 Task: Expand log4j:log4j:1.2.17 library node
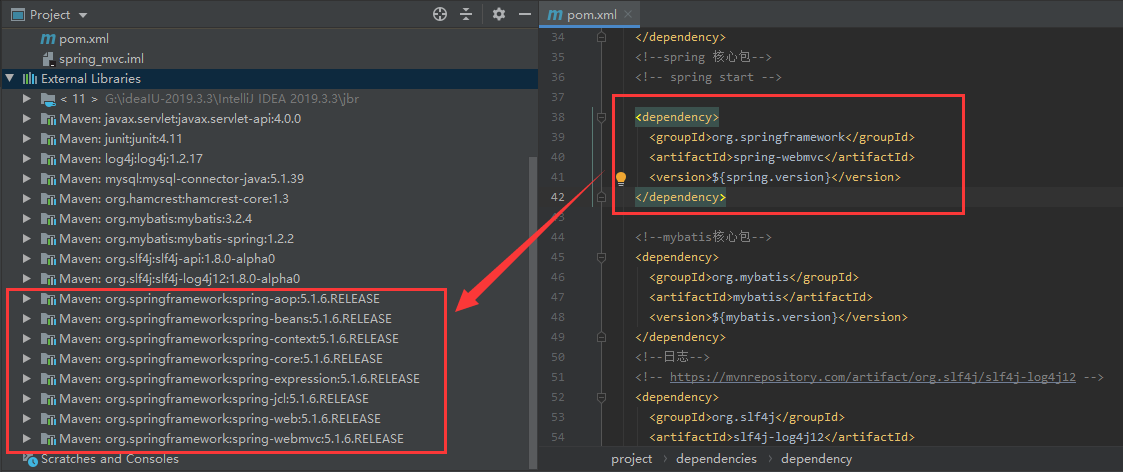(x=26, y=159)
